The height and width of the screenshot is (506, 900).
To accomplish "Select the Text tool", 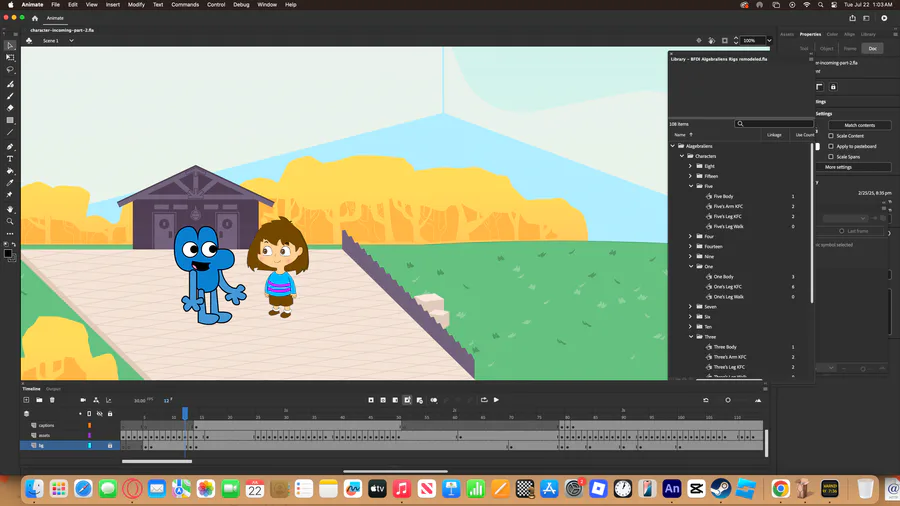I will [10, 159].
